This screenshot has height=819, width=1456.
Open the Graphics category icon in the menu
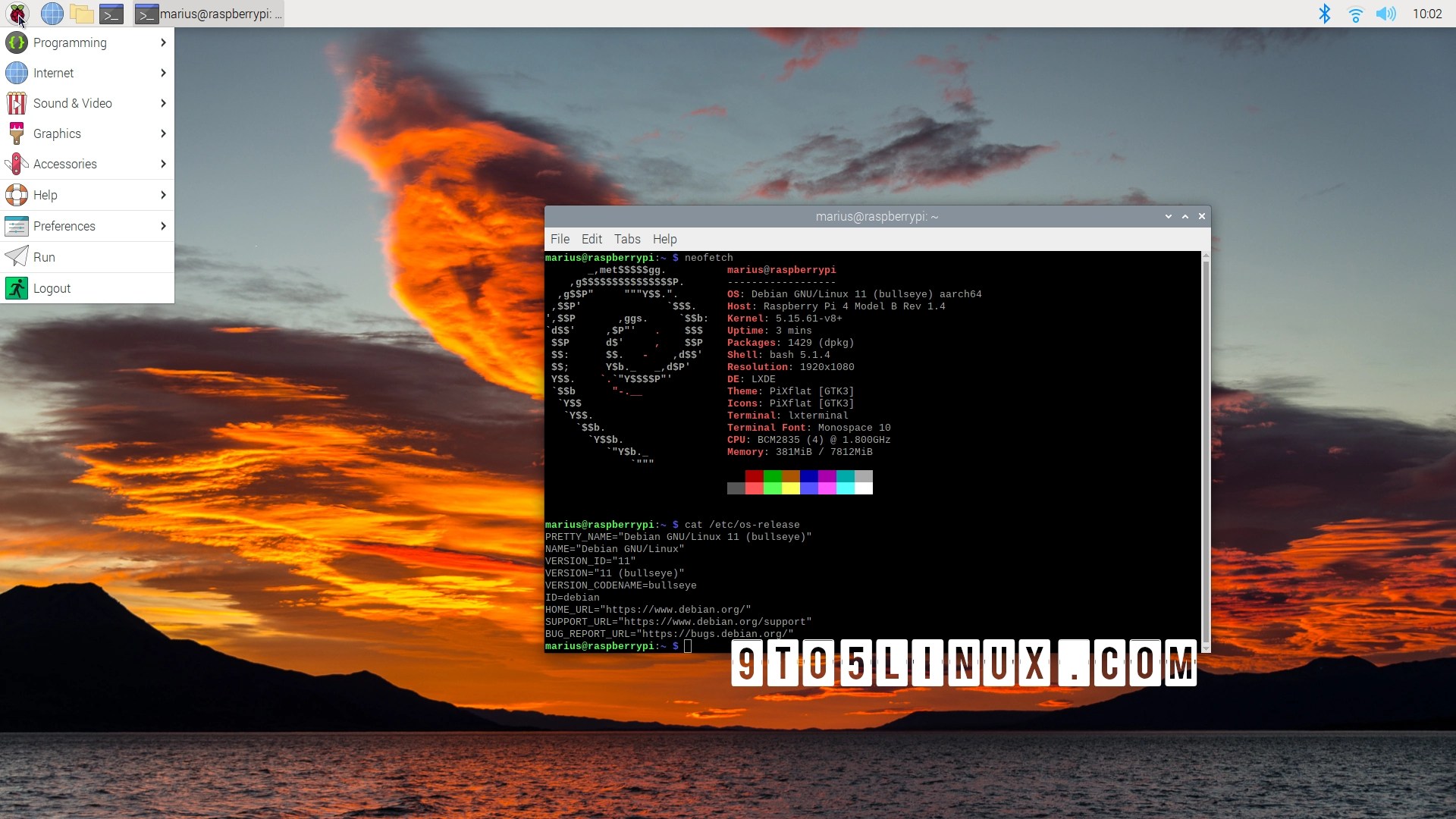17,133
